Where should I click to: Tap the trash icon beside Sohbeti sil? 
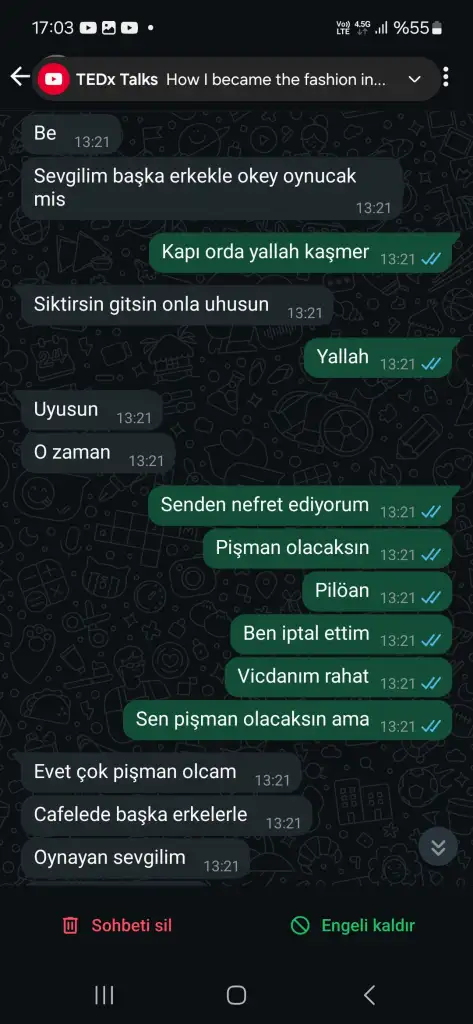[x=70, y=925]
